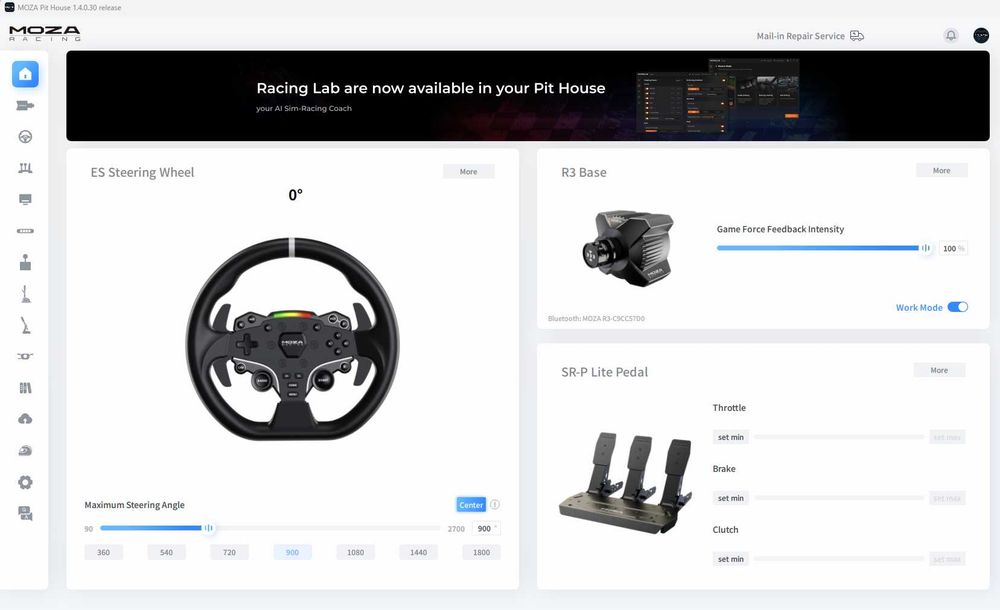Open the settings gear icon in sidebar
The width and height of the screenshot is (1000, 610).
[26, 482]
